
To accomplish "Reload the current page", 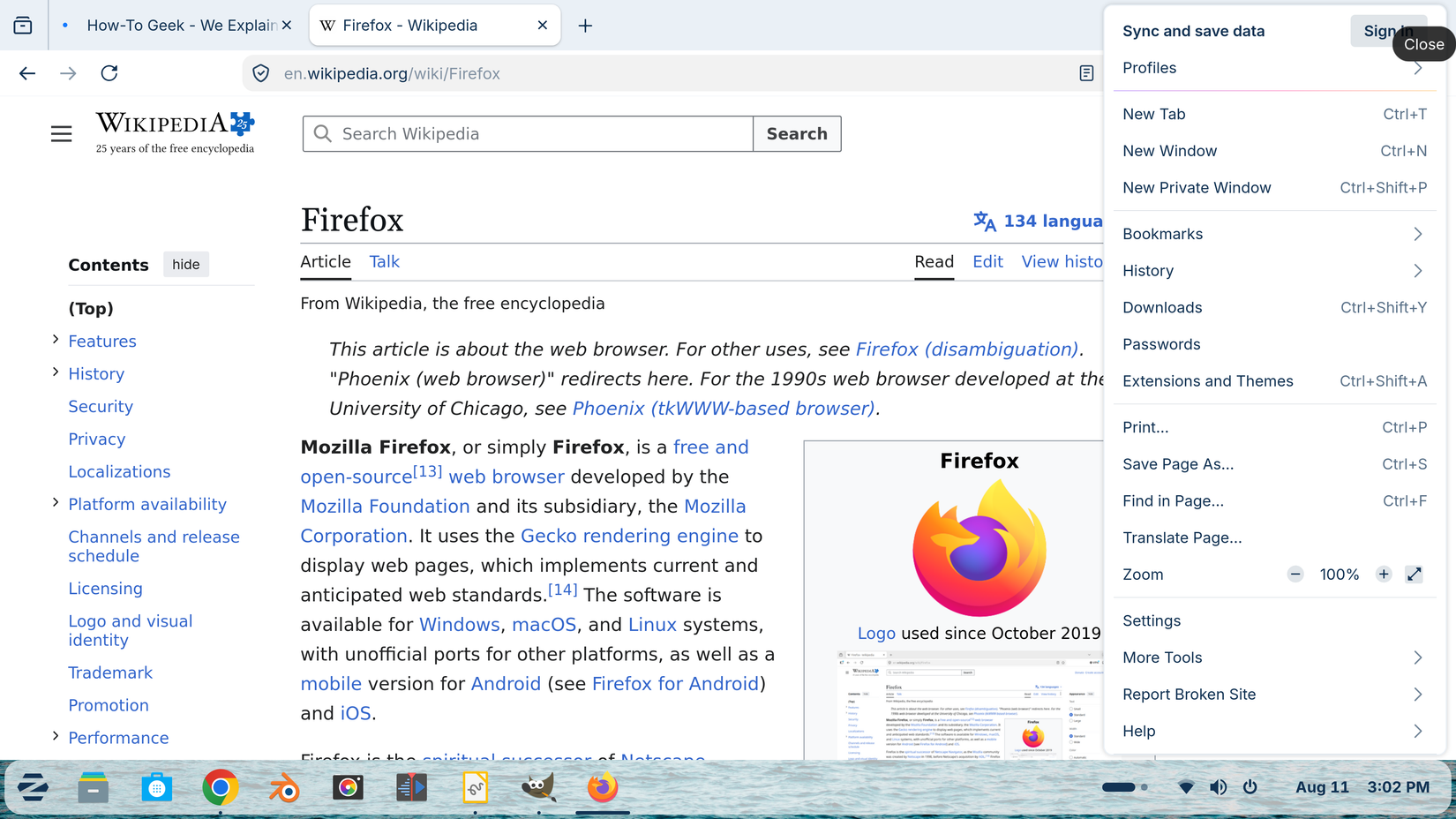I will (109, 73).
